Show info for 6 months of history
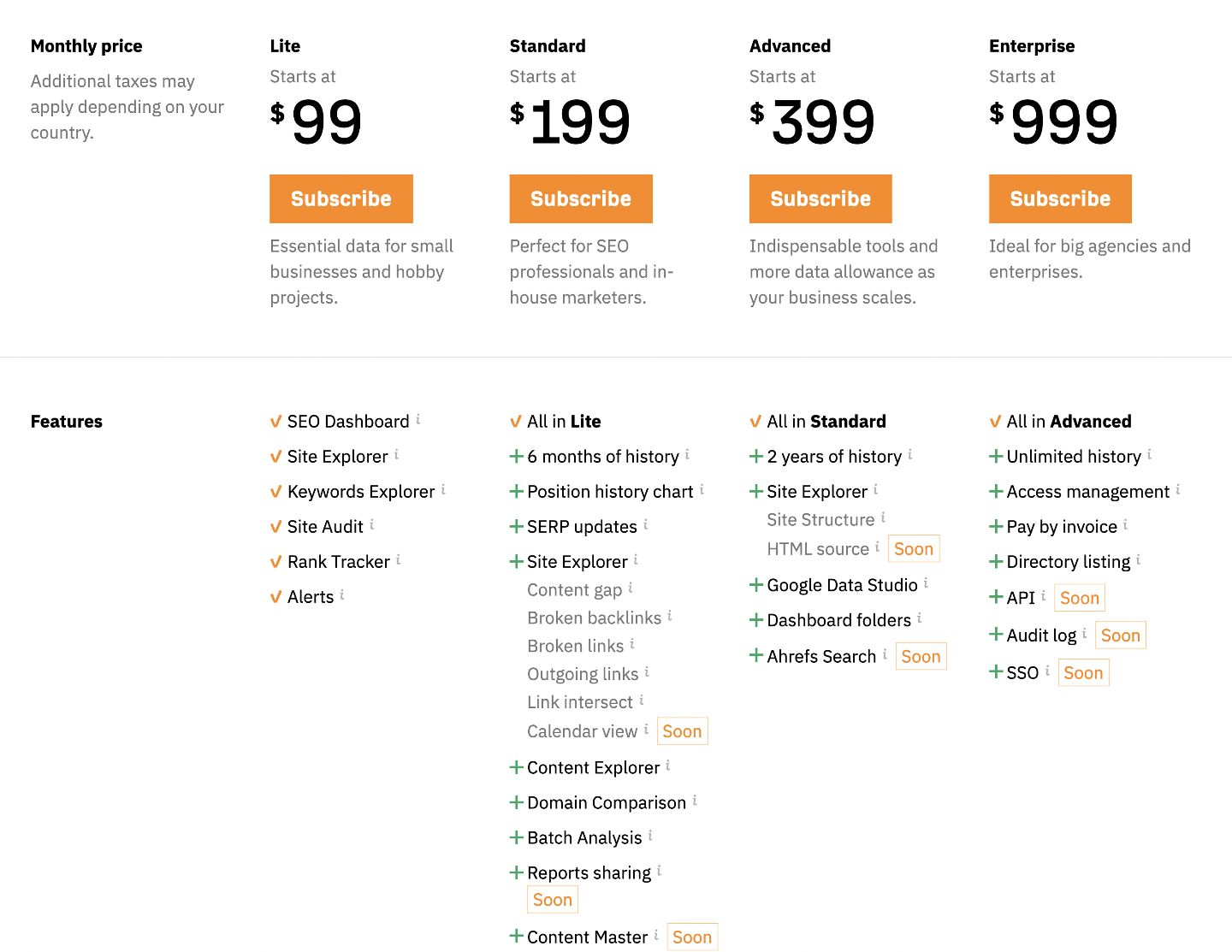The width and height of the screenshot is (1232, 952). click(687, 454)
